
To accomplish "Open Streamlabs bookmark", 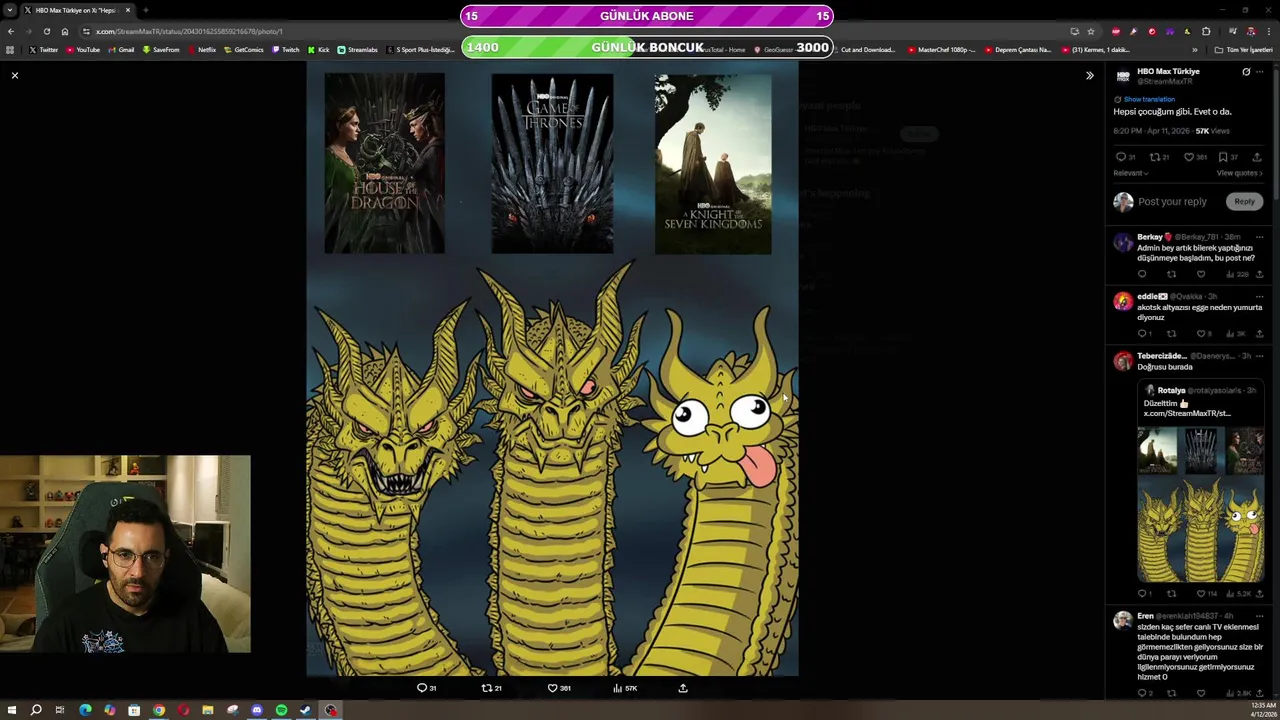I will [357, 49].
